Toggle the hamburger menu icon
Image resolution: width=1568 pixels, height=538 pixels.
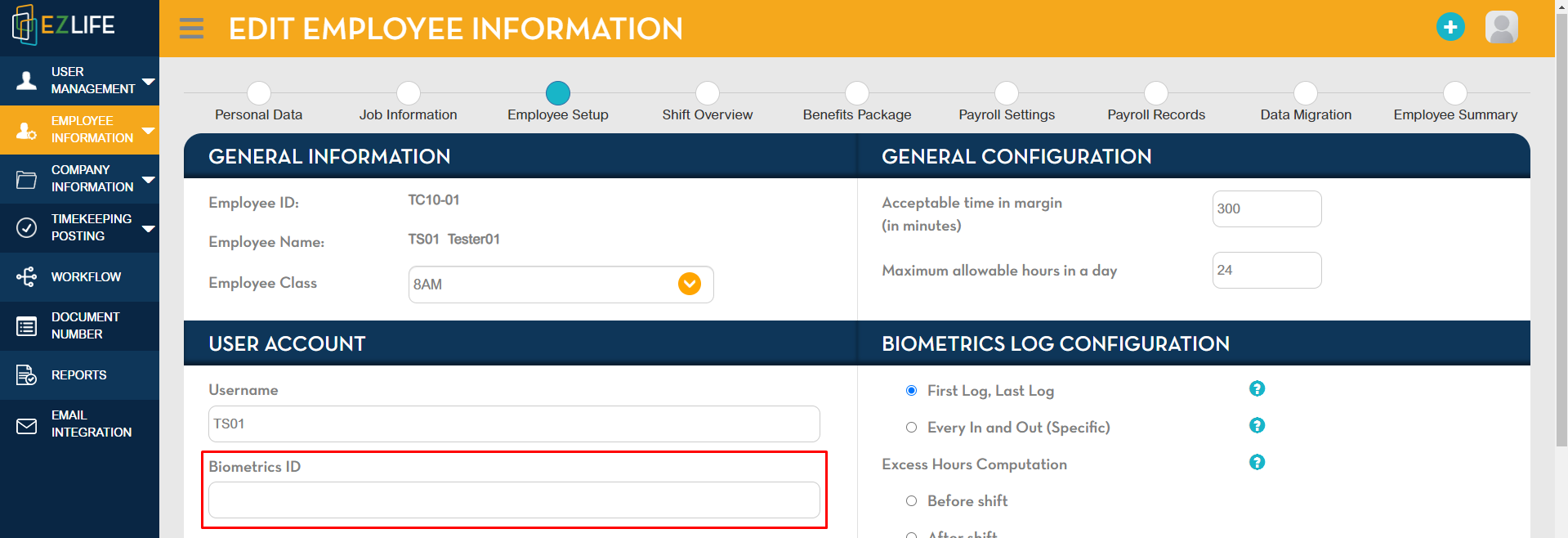[191, 29]
